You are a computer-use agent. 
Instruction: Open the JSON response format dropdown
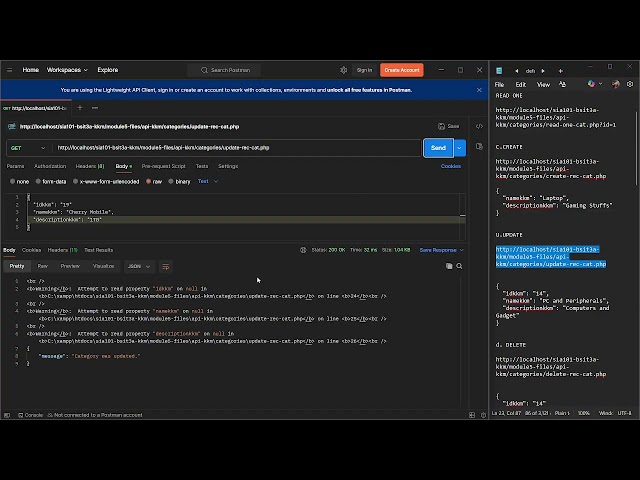point(137,266)
